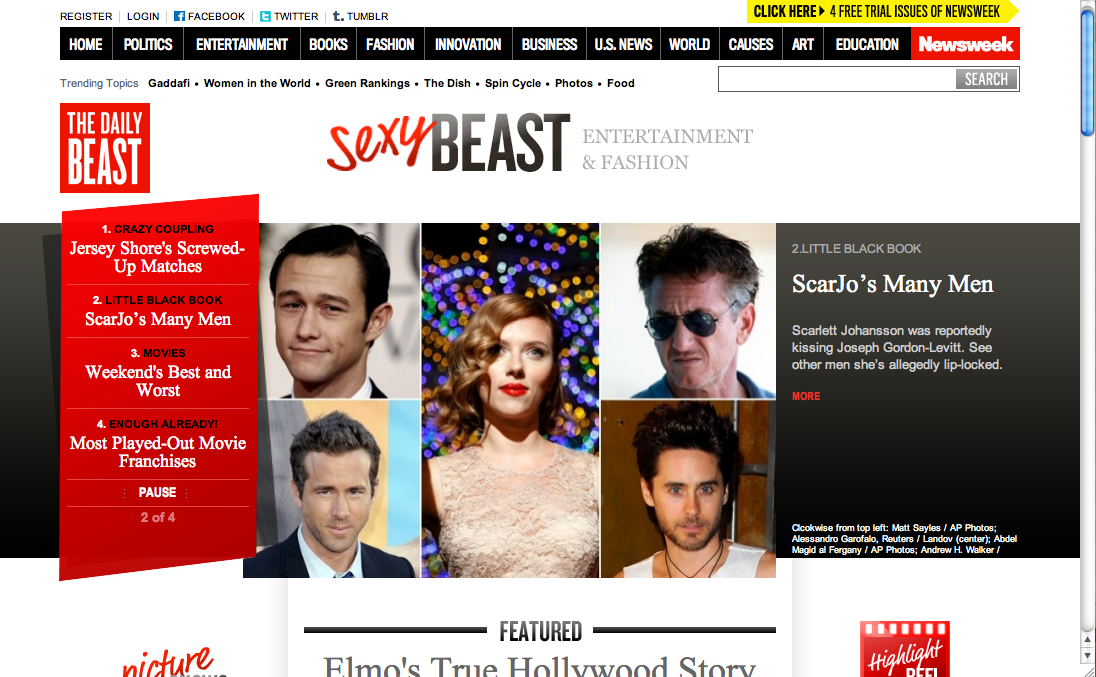Open the Entertainment section
1096x677 pixels.
(242, 44)
